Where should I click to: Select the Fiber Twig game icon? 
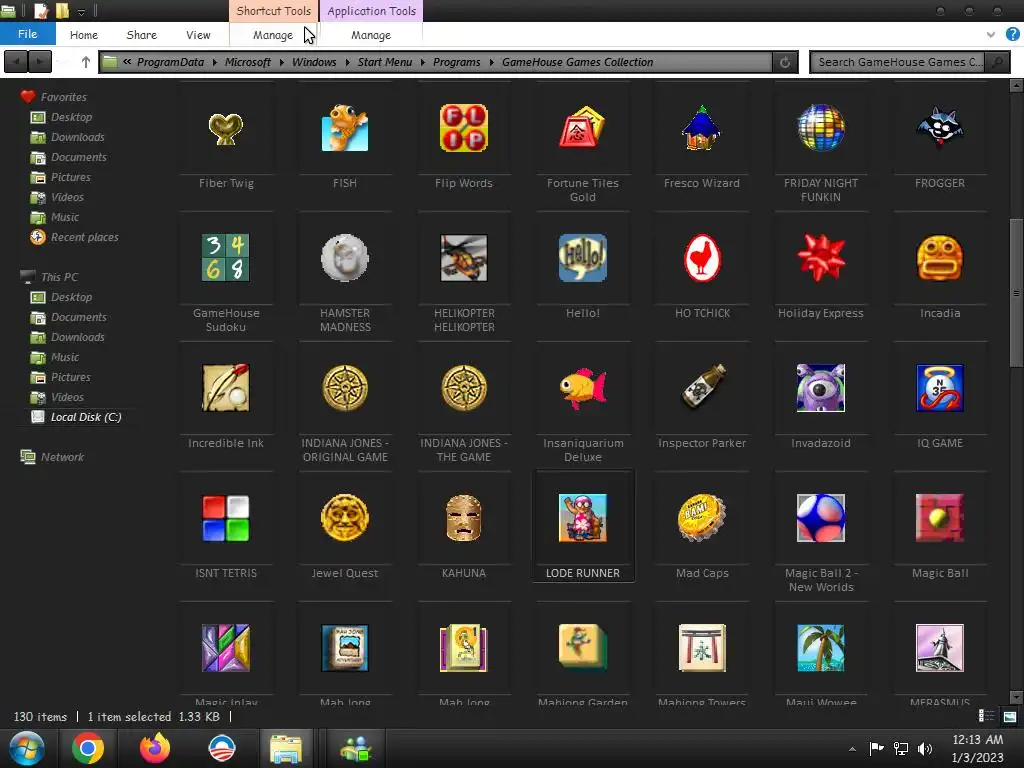[x=225, y=128]
